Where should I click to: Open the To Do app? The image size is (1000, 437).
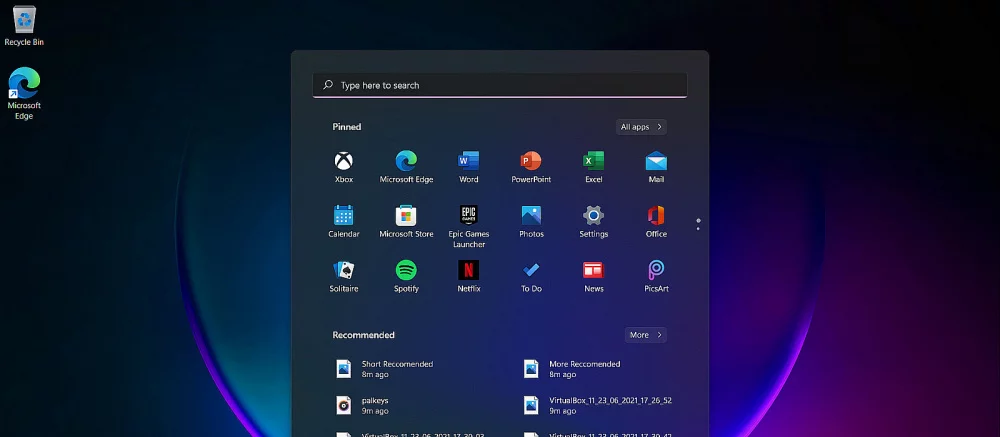(531, 277)
